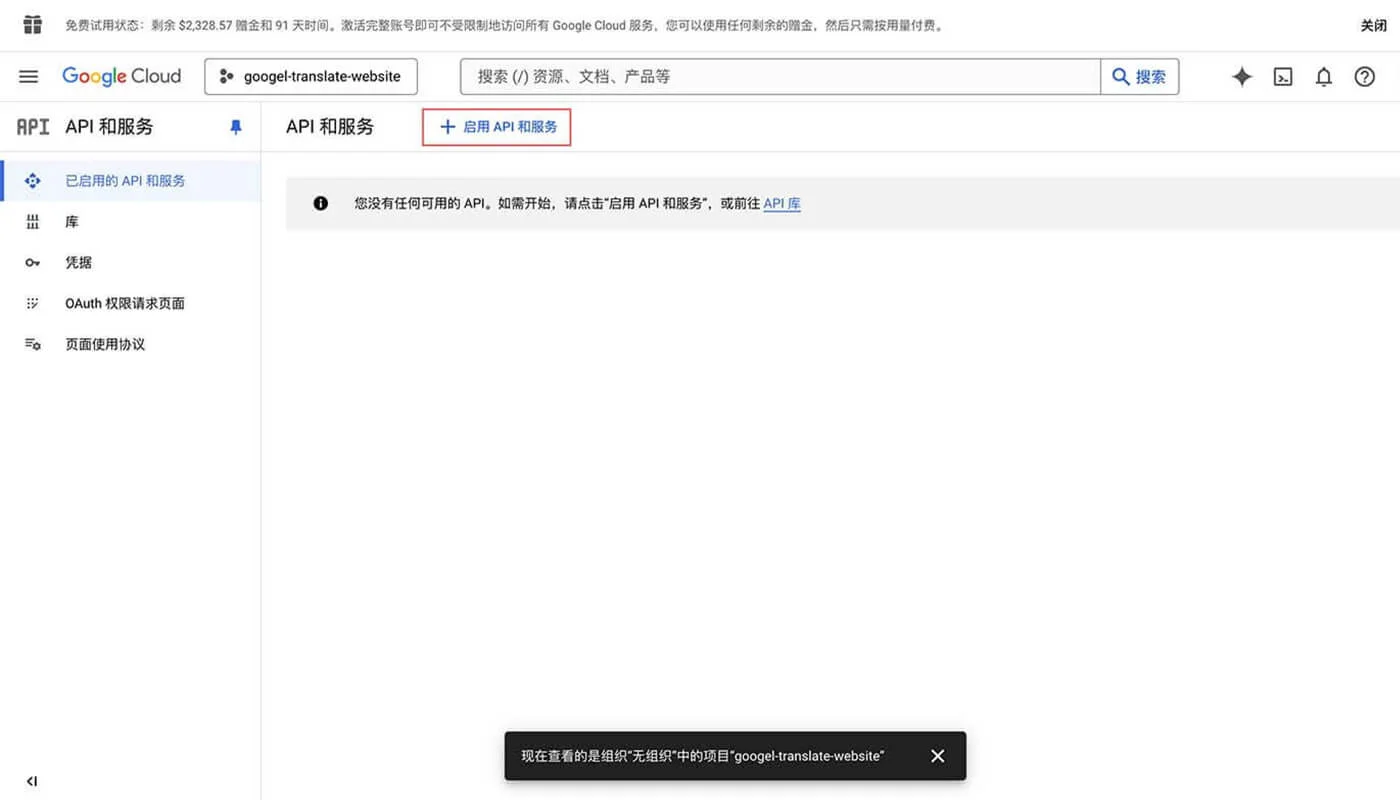Launch Cloud Shell from the top bar
The height and width of the screenshot is (800, 1400).
coord(1282,76)
